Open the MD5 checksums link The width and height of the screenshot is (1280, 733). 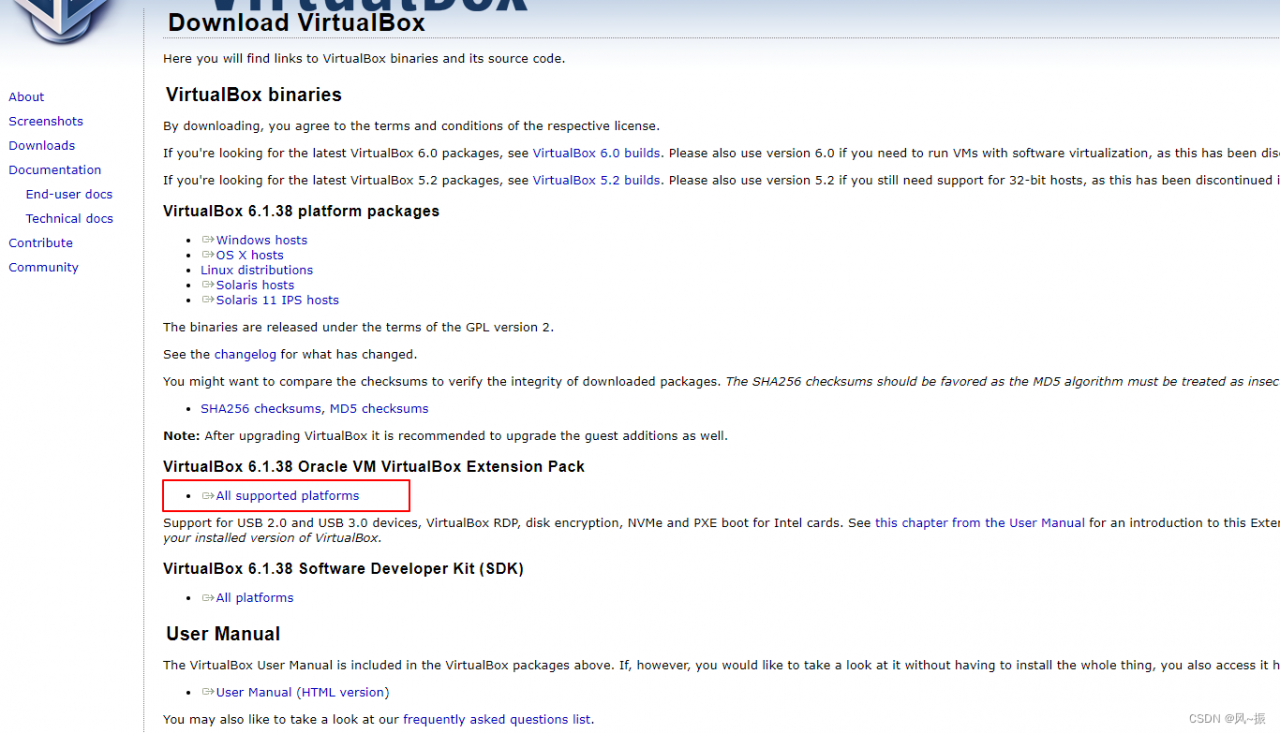(379, 408)
